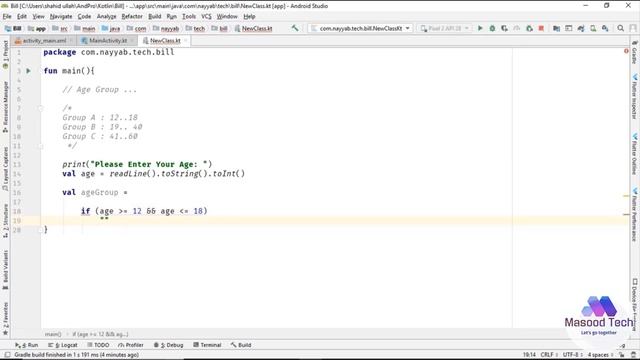Stop execution with red square icon
Screen dimensions: 640x360
[x=541, y=28]
